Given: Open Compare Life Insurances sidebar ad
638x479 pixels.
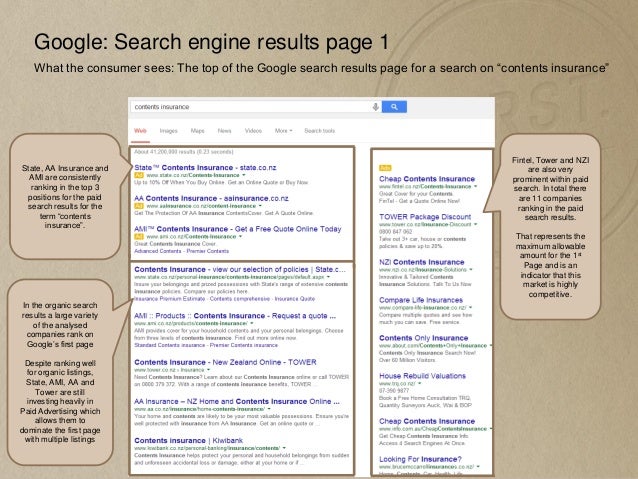Looking at the screenshot, I should (421, 300).
